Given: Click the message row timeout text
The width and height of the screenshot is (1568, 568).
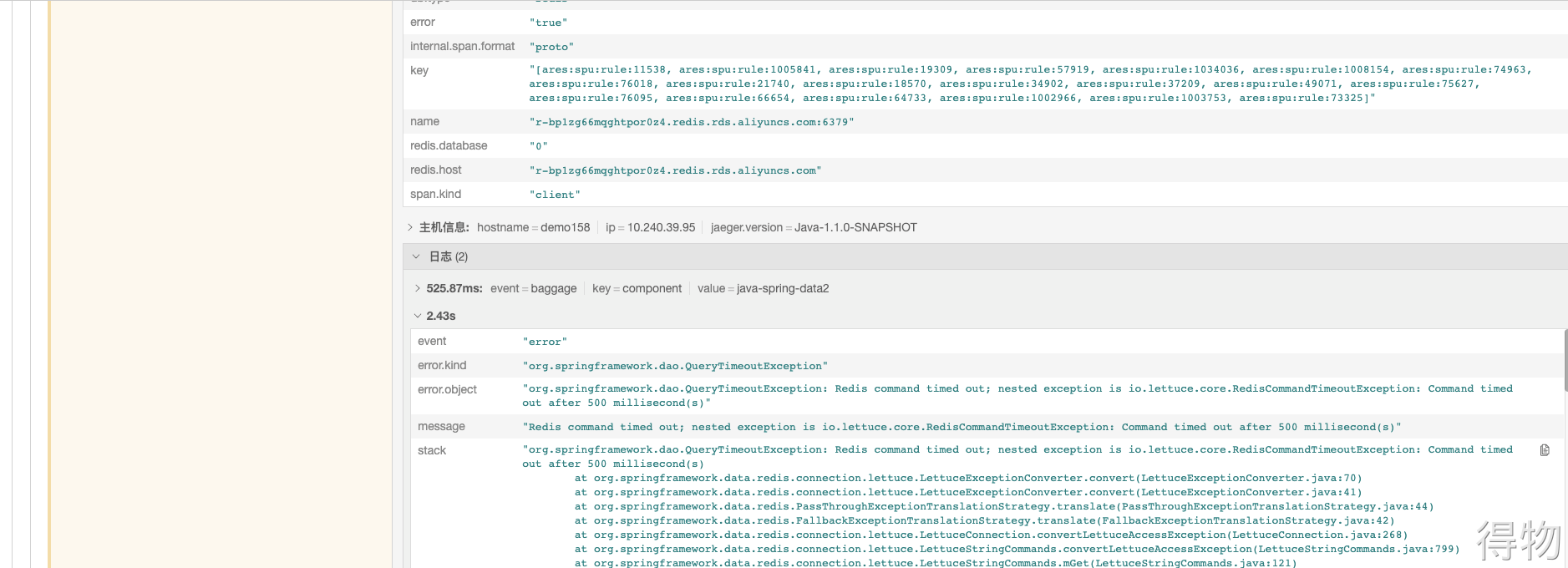Looking at the screenshot, I should click(962, 427).
